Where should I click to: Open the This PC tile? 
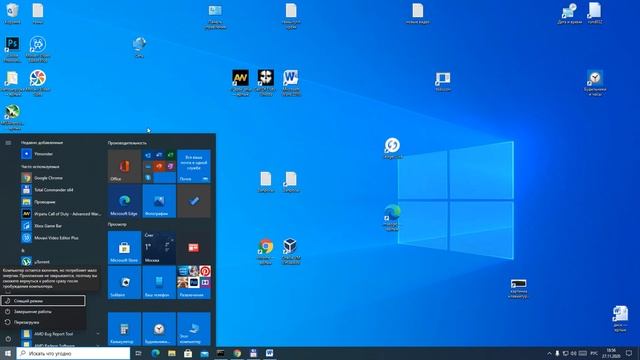click(194, 329)
